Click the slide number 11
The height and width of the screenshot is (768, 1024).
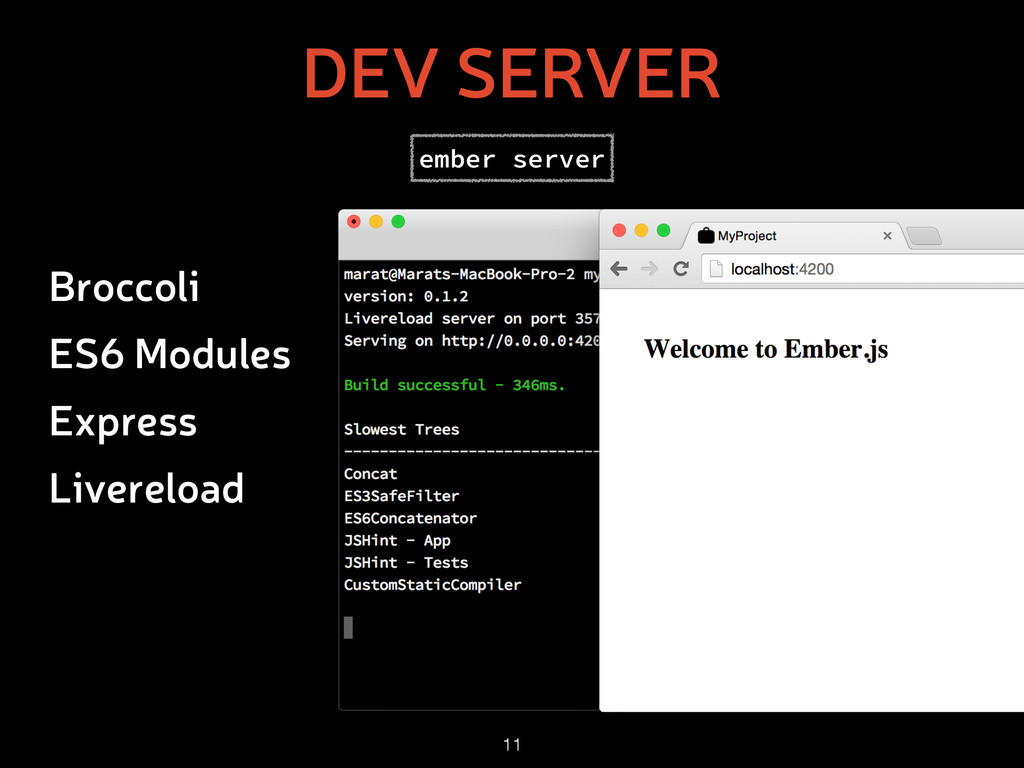click(x=512, y=744)
